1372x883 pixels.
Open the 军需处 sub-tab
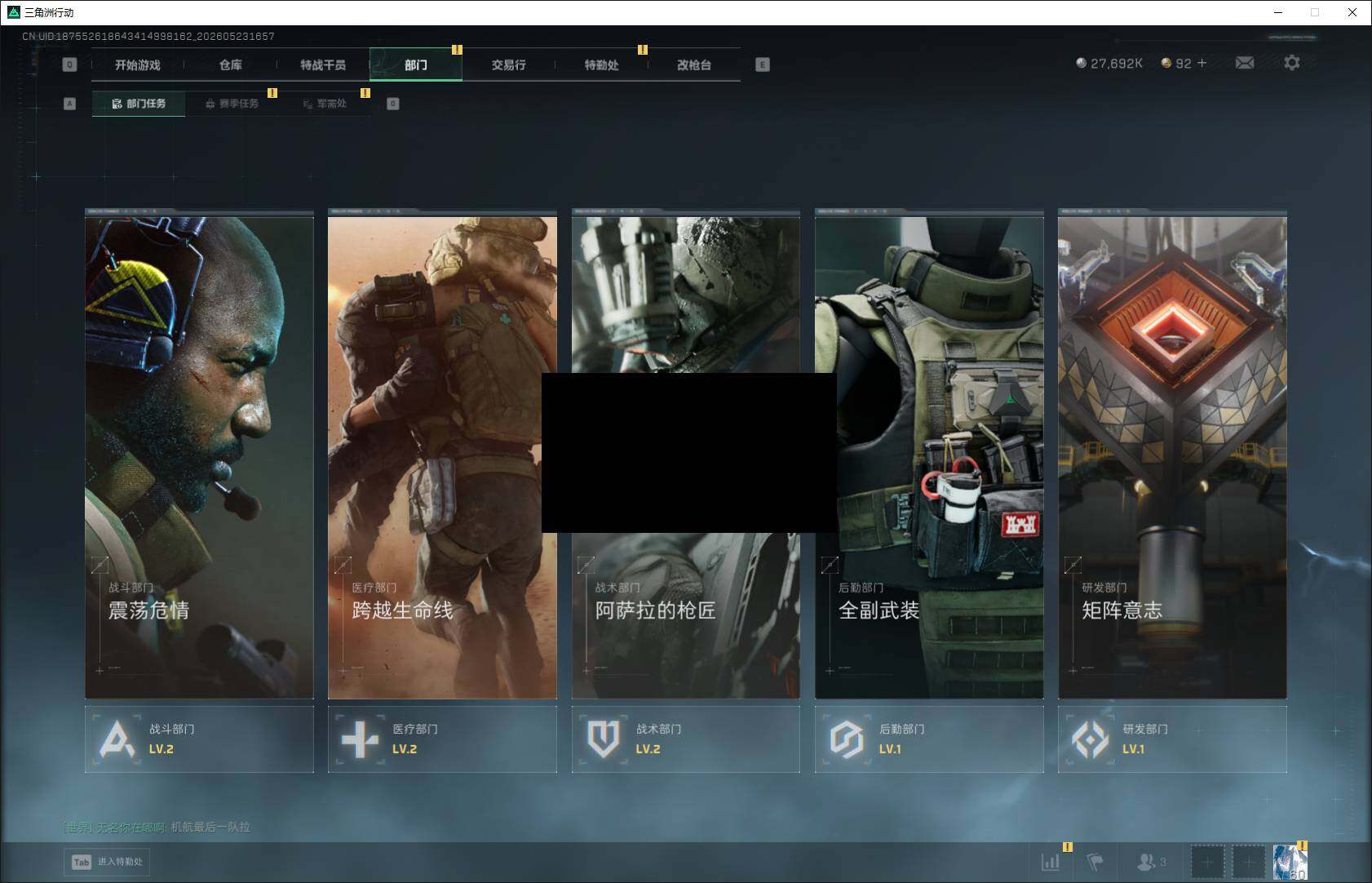point(325,104)
